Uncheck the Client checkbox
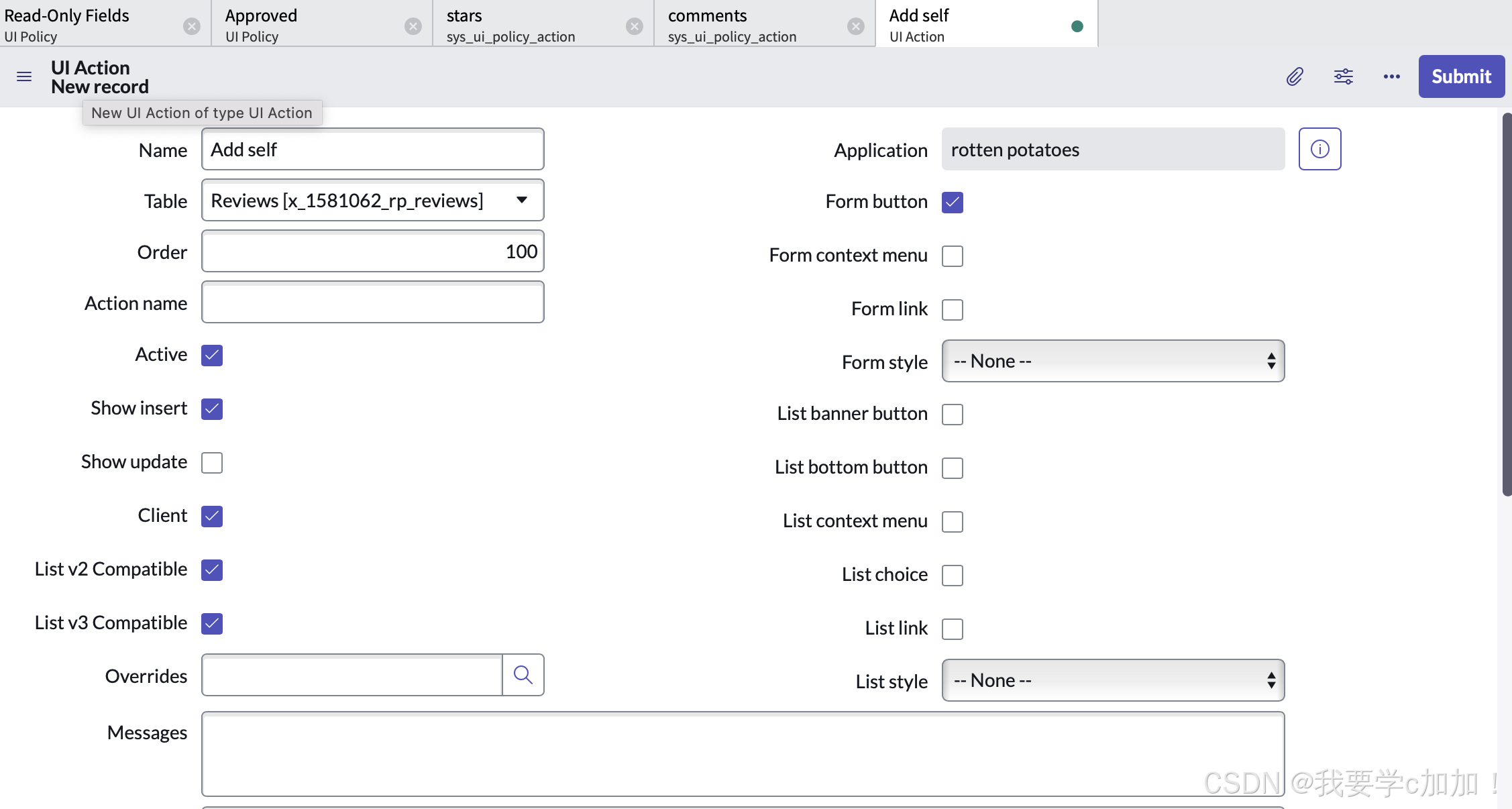1512x809 pixels. 212,517
